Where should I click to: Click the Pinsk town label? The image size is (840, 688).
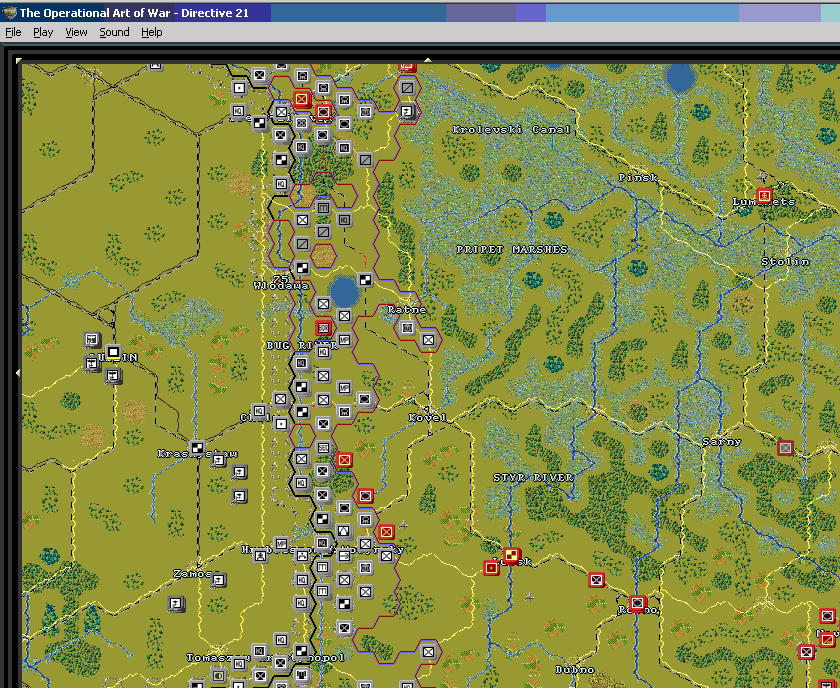[x=638, y=177]
